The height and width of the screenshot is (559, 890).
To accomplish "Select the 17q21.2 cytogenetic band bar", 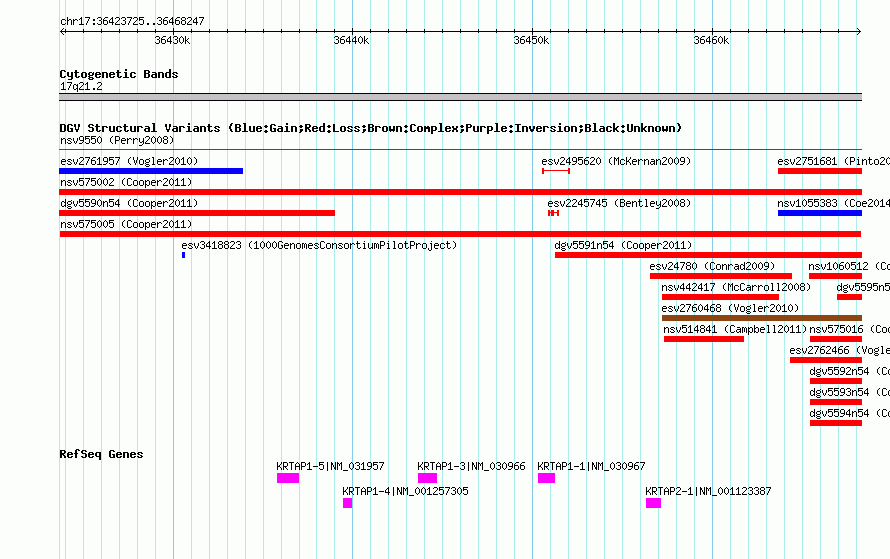I will (x=460, y=97).
